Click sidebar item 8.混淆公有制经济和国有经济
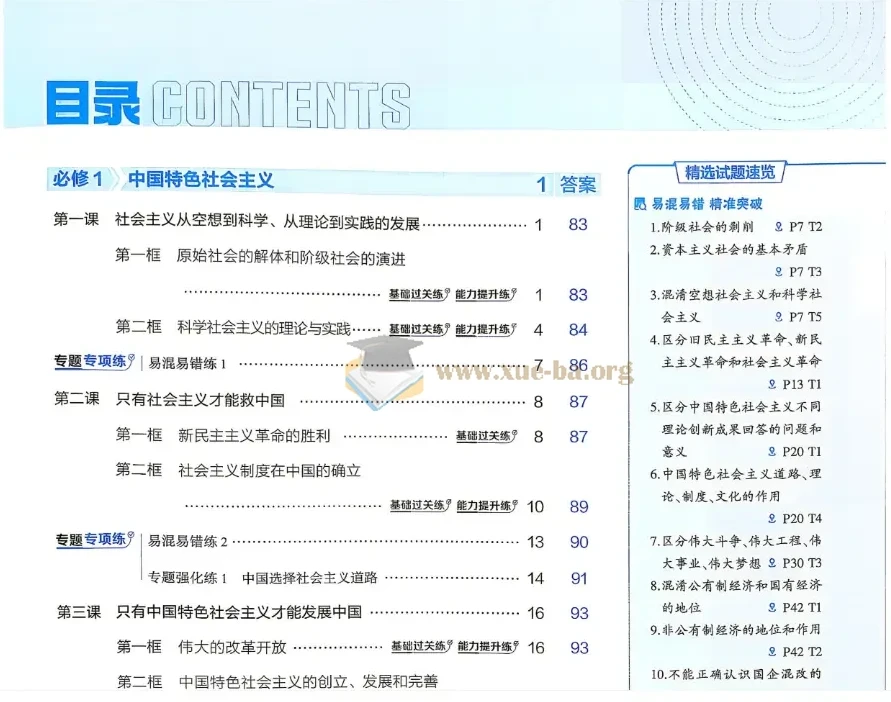891x702 pixels. [736, 596]
